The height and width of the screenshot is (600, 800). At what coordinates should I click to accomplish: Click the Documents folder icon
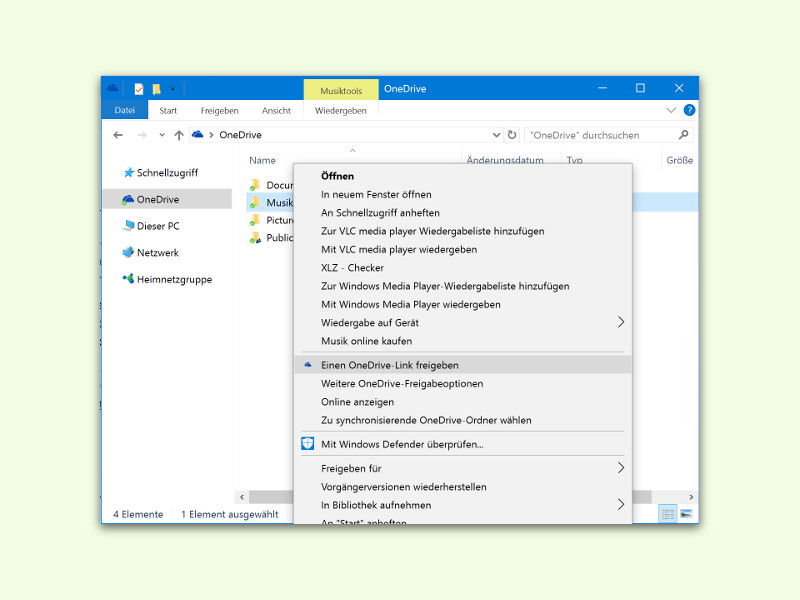coord(255,185)
